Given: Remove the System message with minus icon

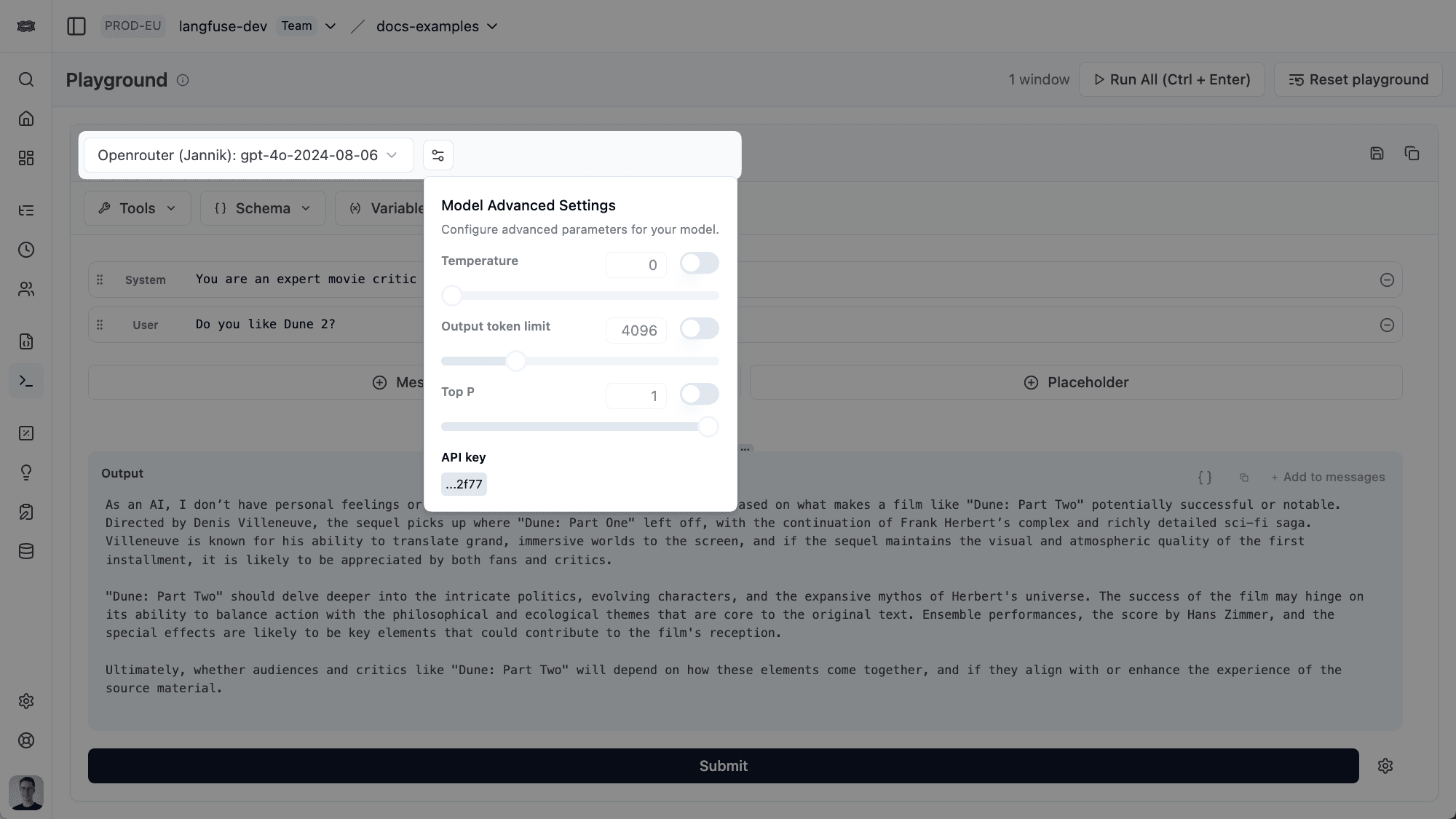Looking at the screenshot, I should click(x=1386, y=280).
